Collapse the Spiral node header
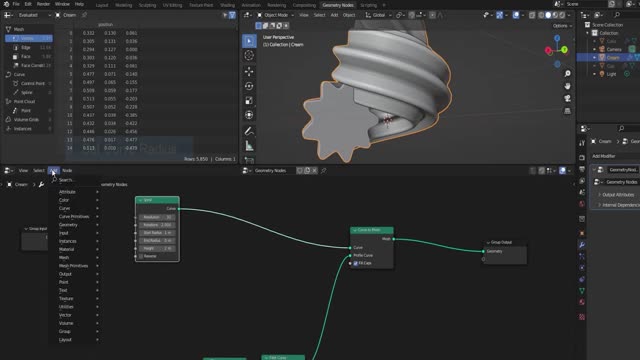This screenshot has width=640, height=360. point(140,200)
